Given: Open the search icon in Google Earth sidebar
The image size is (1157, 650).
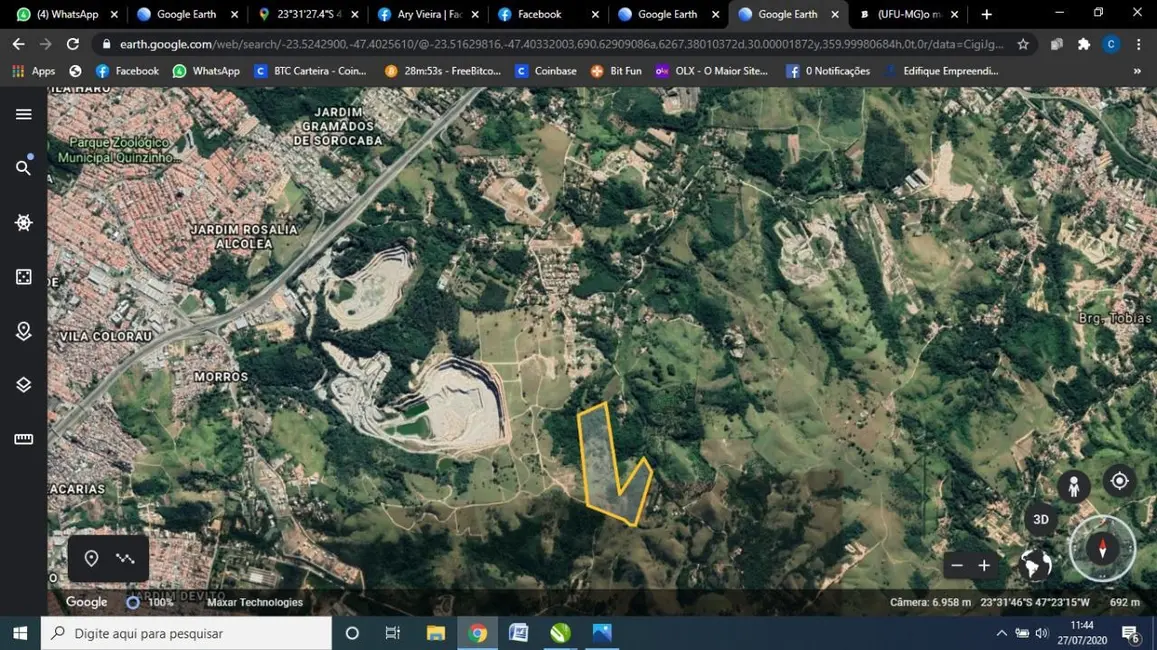Looking at the screenshot, I should pos(23,167).
